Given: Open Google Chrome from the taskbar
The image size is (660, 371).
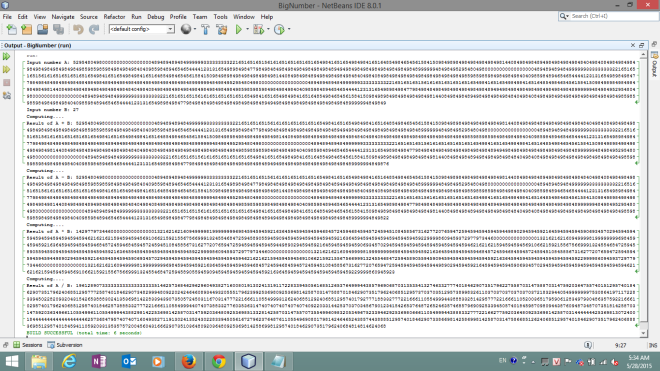Looking at the screenshot, I should (x=218, y=361).
